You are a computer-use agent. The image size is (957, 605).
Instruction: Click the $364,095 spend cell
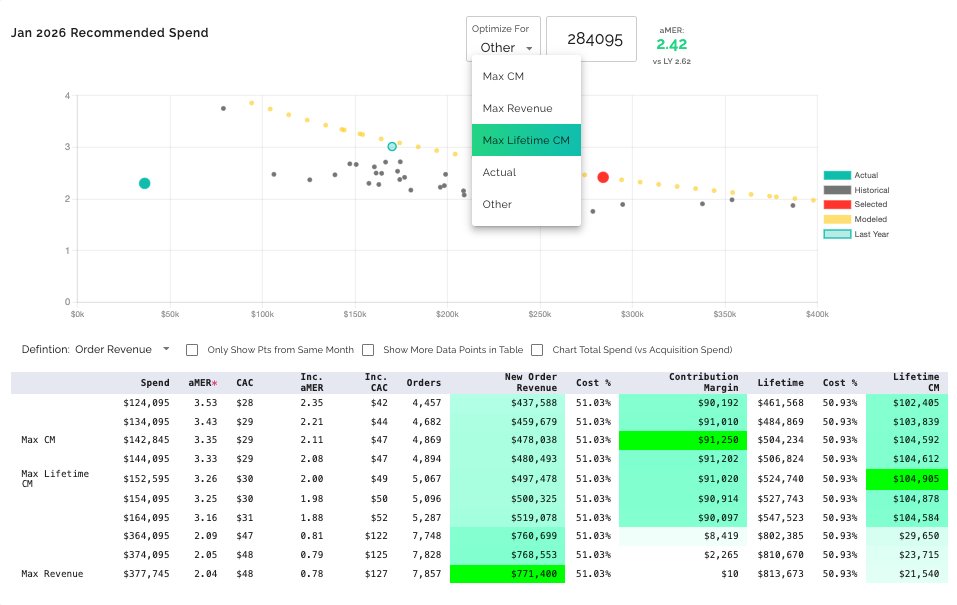pyautogui.click(x=146, y=536)
